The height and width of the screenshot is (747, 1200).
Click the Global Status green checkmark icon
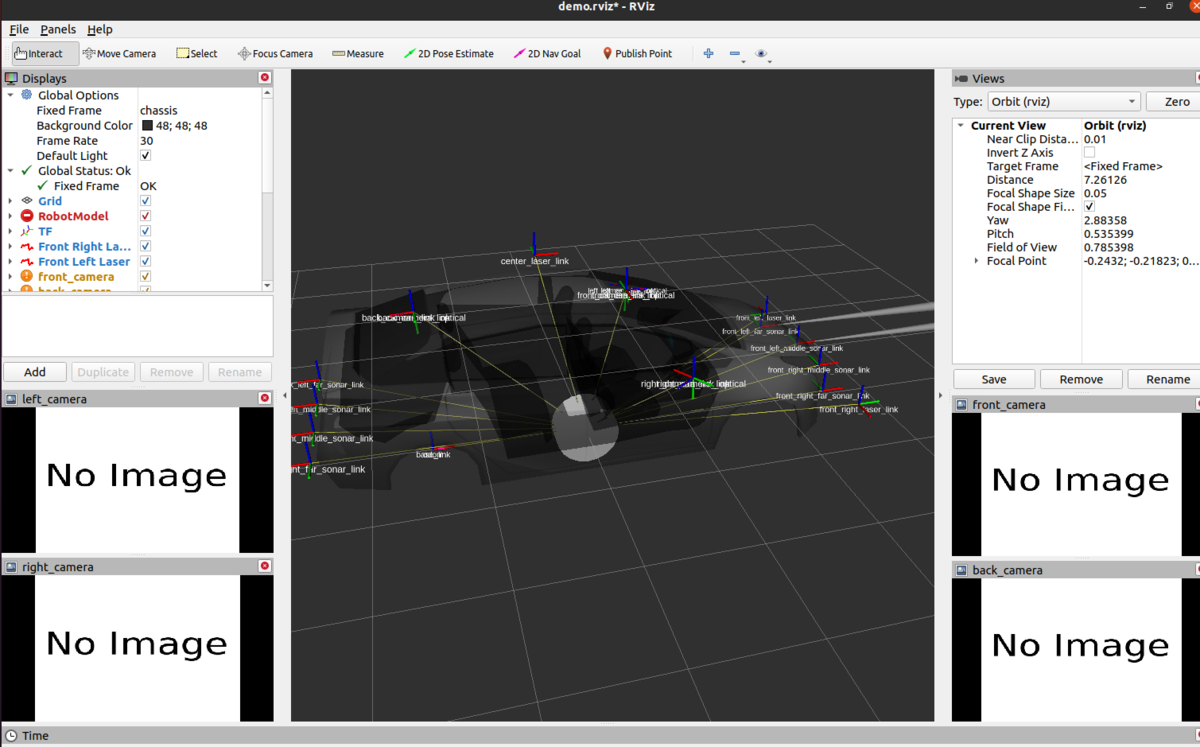coord(27,171)
